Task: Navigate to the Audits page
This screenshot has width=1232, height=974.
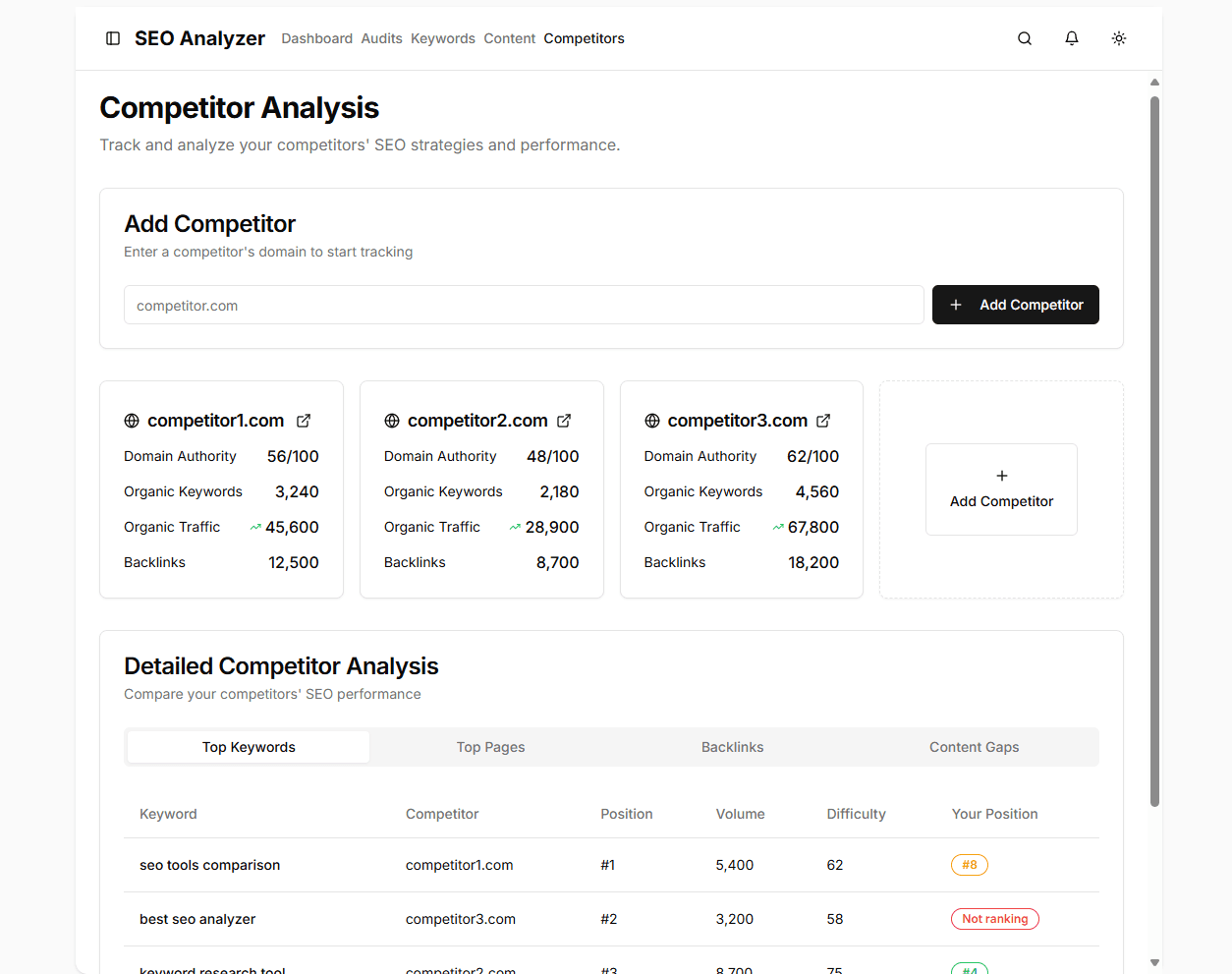Action: [x=381, y=38]
